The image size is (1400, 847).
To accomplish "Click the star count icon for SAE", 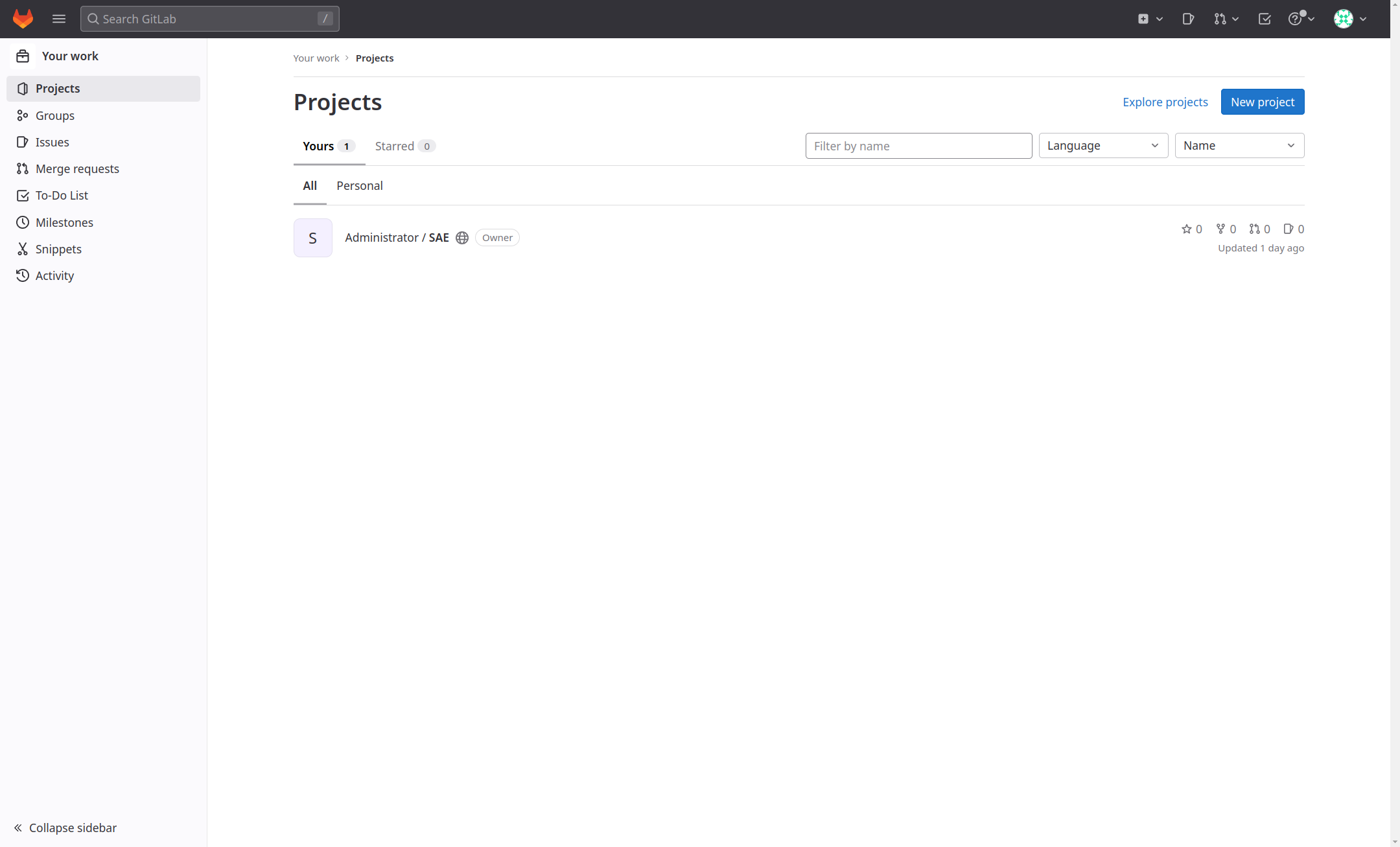I will pos(1186,229).
